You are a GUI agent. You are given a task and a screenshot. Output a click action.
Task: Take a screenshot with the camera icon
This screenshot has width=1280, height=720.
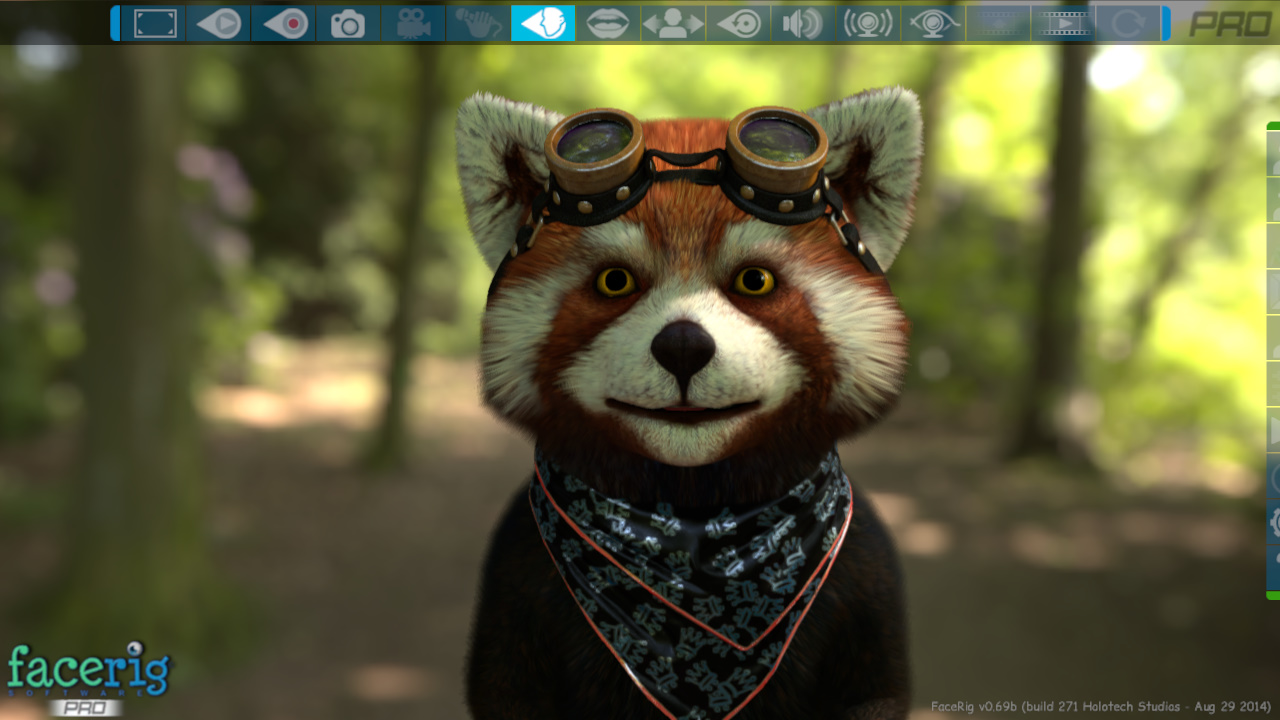tap(348, 23)
